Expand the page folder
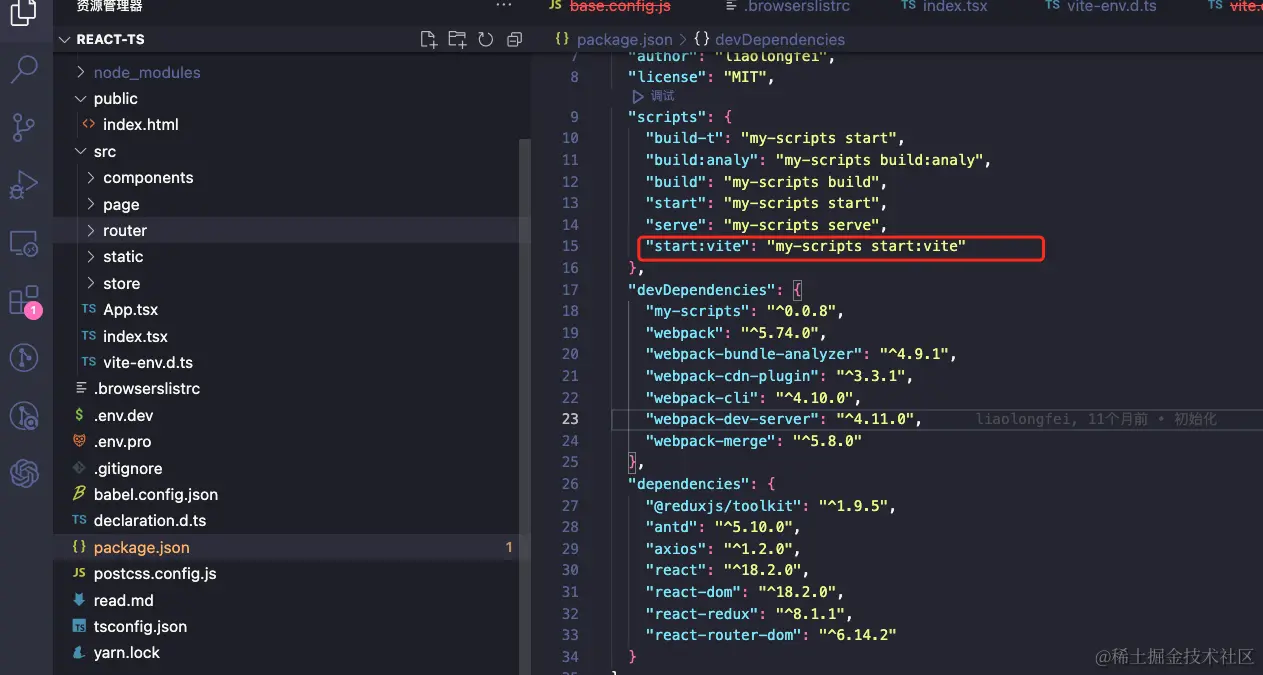Image resolution: width=1263 pixels, height=675 pixels. [x=91, y=205]
